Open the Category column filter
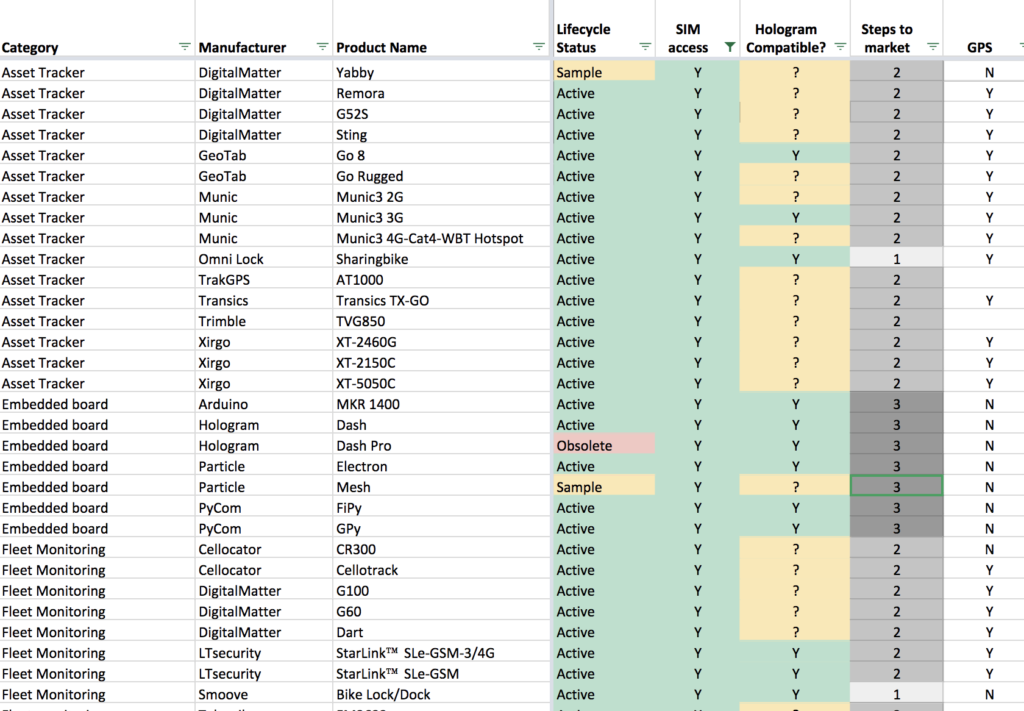This screenshot has width=1024, height=711. pos(185,47)
